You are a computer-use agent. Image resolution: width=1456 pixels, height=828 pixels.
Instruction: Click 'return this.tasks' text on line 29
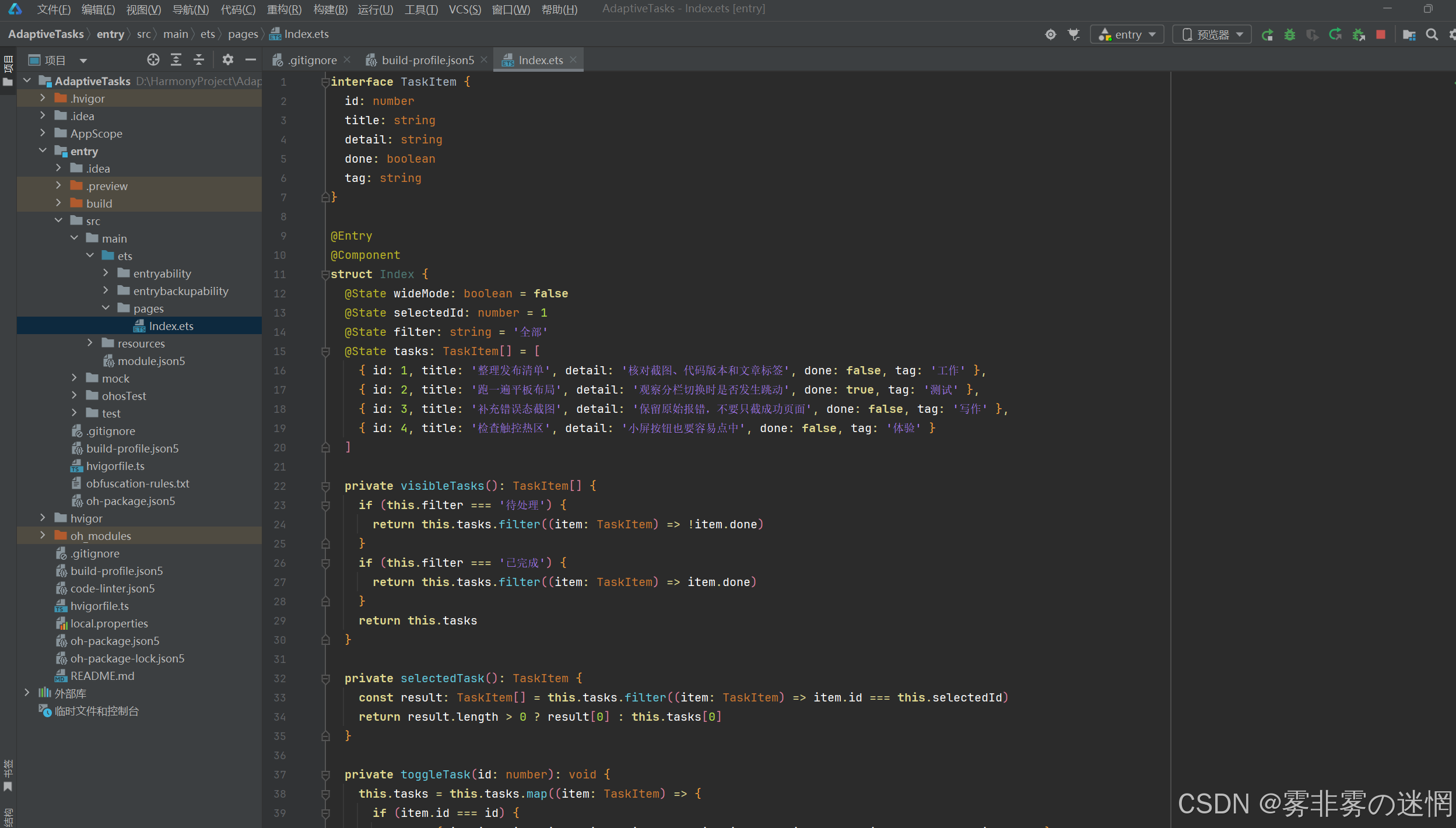pos(417,621)
